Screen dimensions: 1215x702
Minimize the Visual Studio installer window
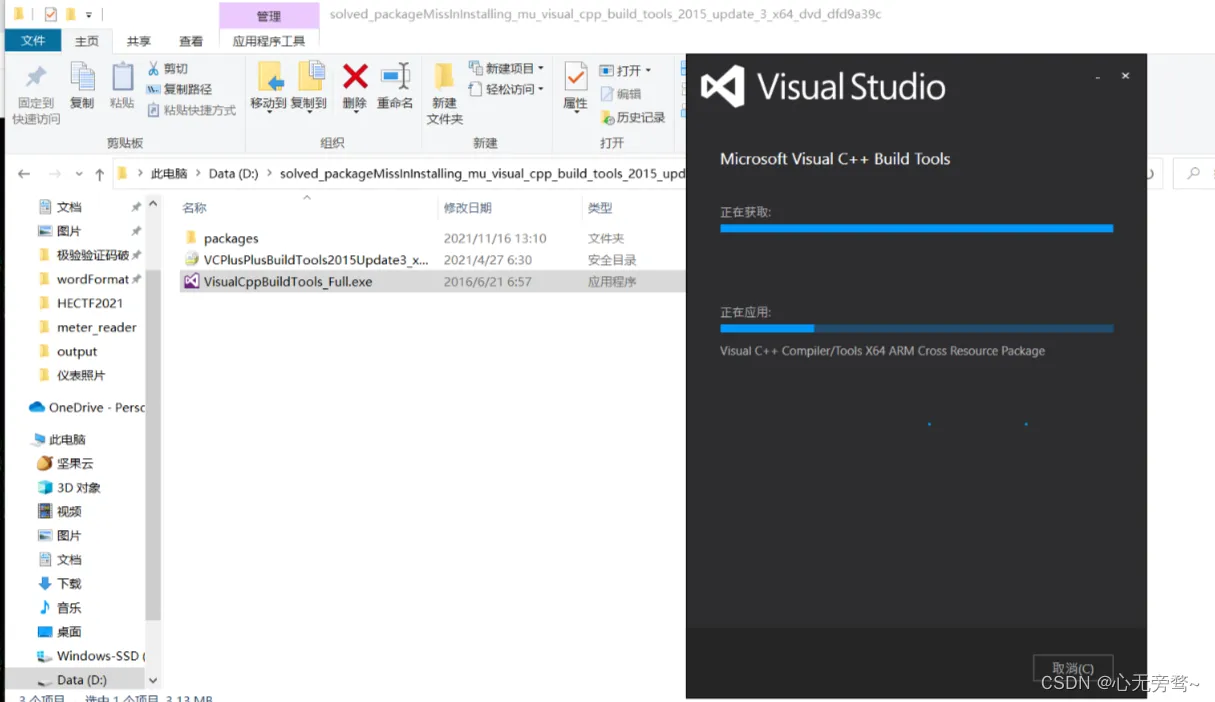(1097, 76)
